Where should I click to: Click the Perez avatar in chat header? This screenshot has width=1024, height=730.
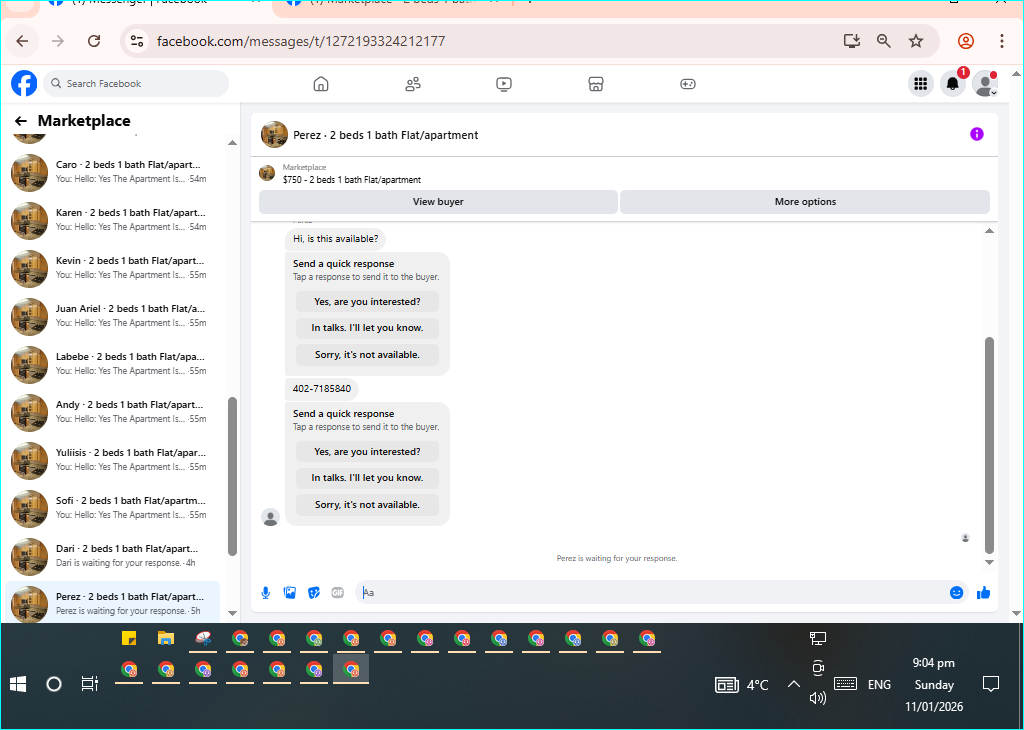tap(274, 135)
